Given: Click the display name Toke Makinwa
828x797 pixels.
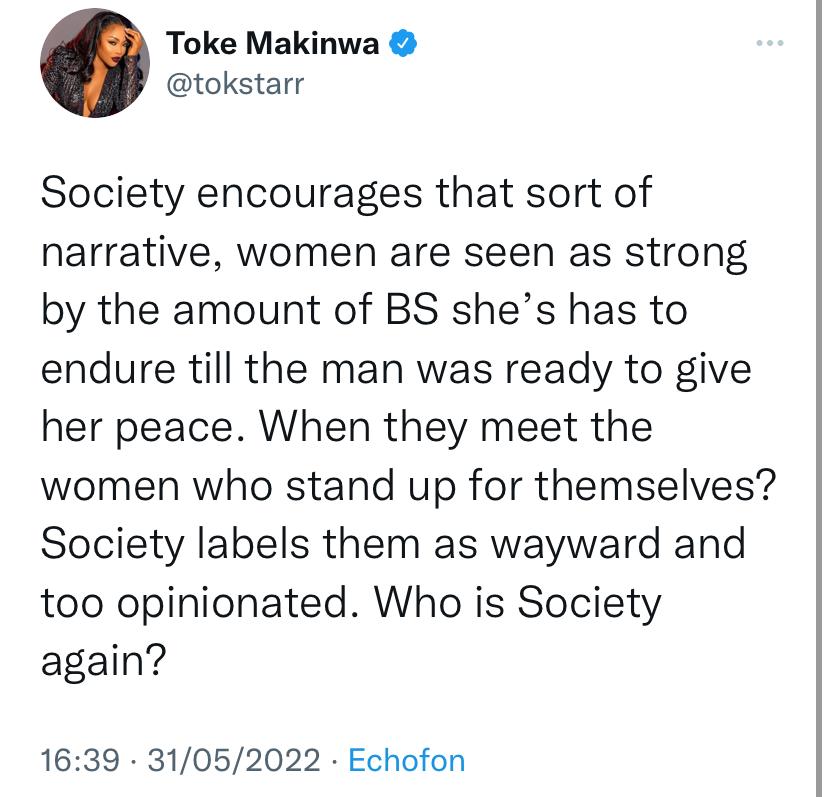Looking at the screenshot, I should coord(272,43).
